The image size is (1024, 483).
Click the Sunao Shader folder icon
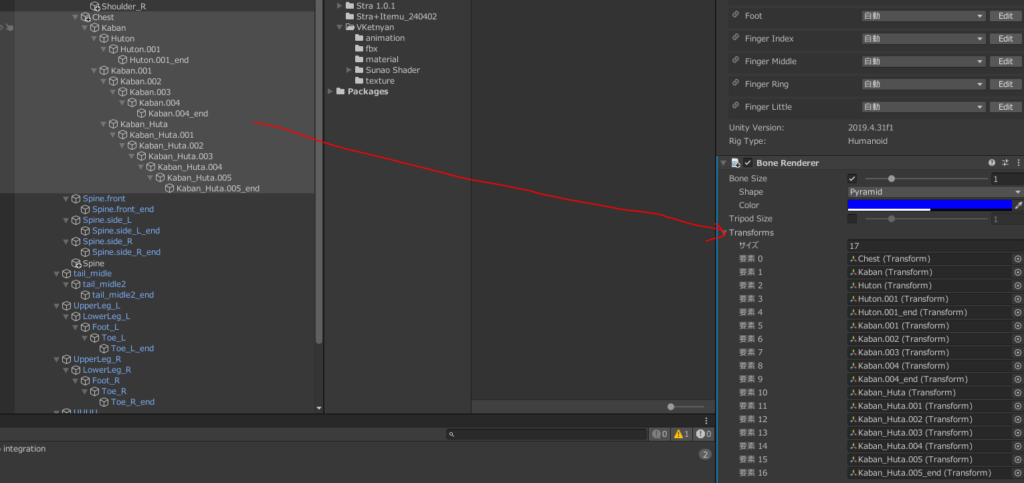[359, 71]
